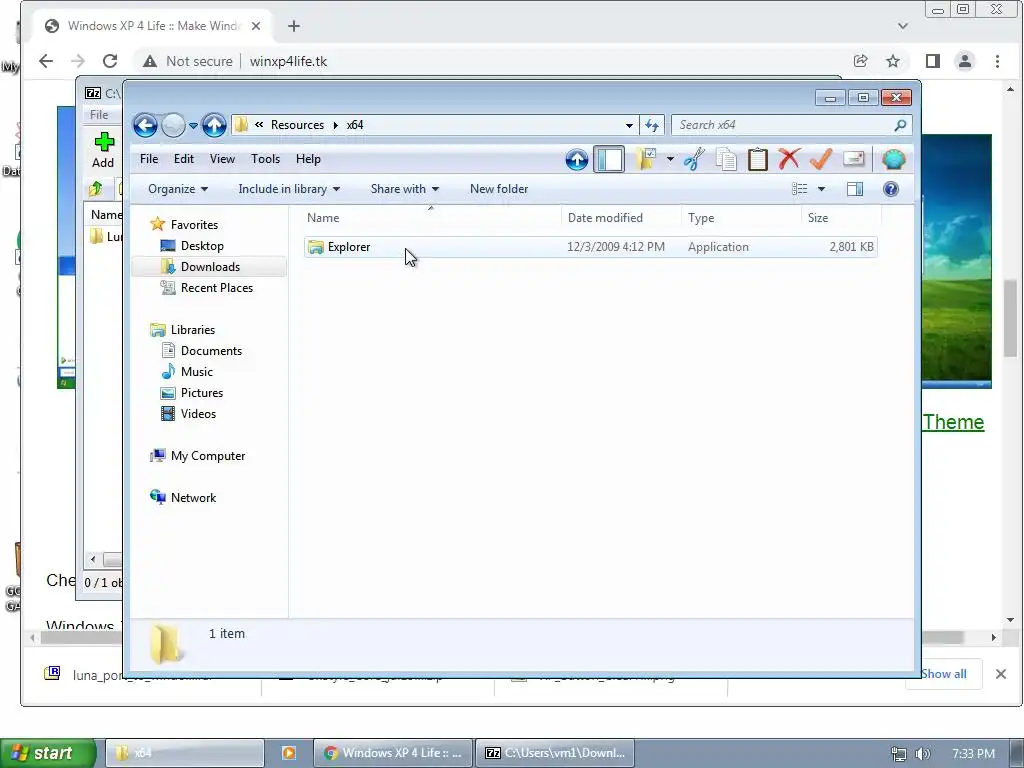Screen dimensions: 1024x768
Task: Open recent pages dropdown next to Forward
Action: coord(193,125)
